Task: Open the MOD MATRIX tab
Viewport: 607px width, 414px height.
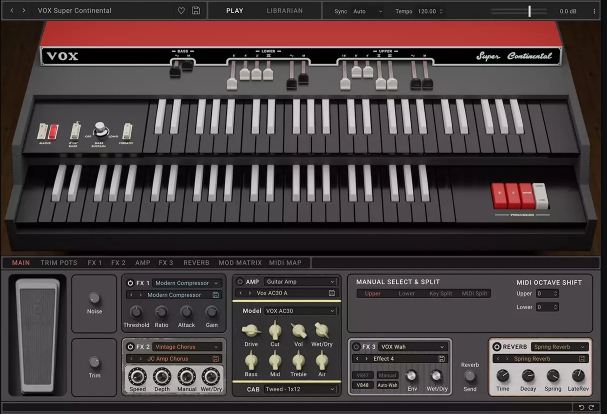Action: pos(240,263)
